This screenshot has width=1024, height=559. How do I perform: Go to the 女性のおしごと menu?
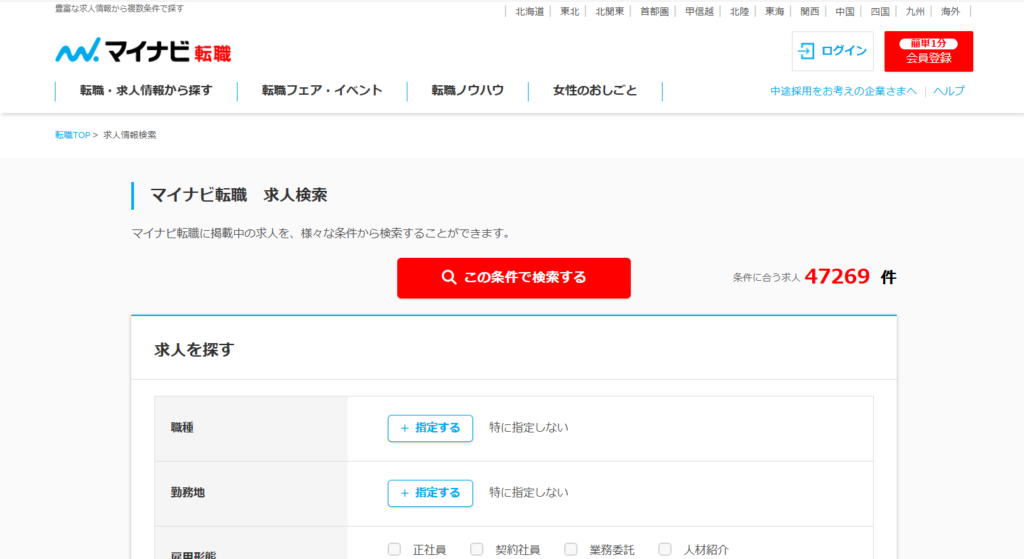[x=594, y=91]
